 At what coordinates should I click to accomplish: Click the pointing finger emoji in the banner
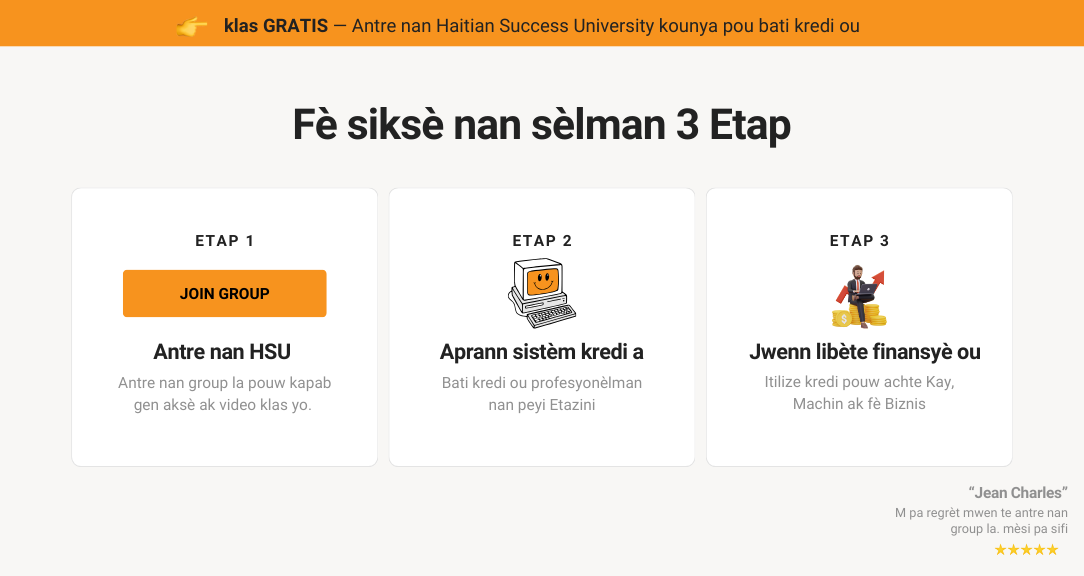[x=191, y=25]
